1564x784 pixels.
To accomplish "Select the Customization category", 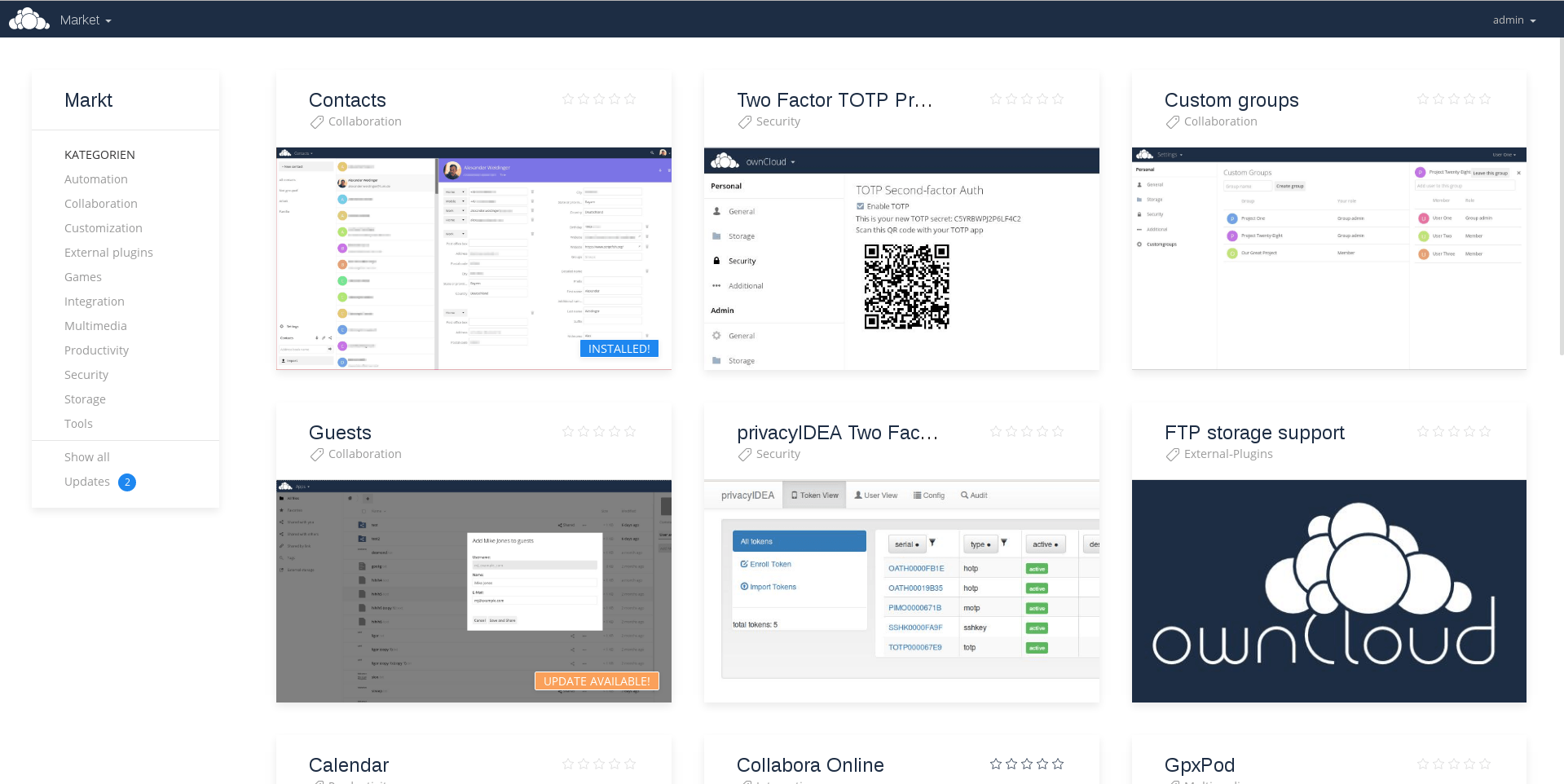I will 104,228.
